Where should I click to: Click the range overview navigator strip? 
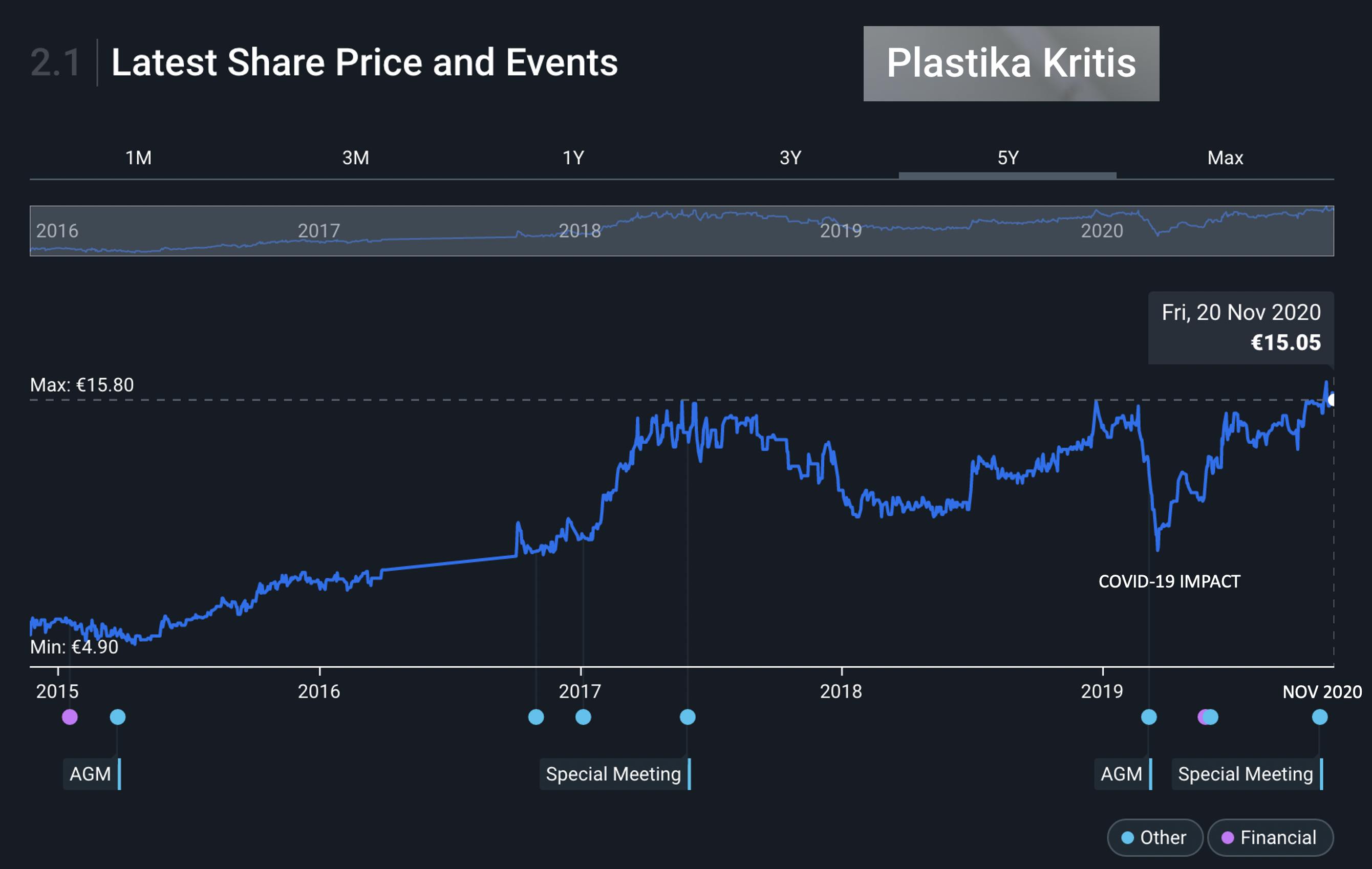point(681,231)
